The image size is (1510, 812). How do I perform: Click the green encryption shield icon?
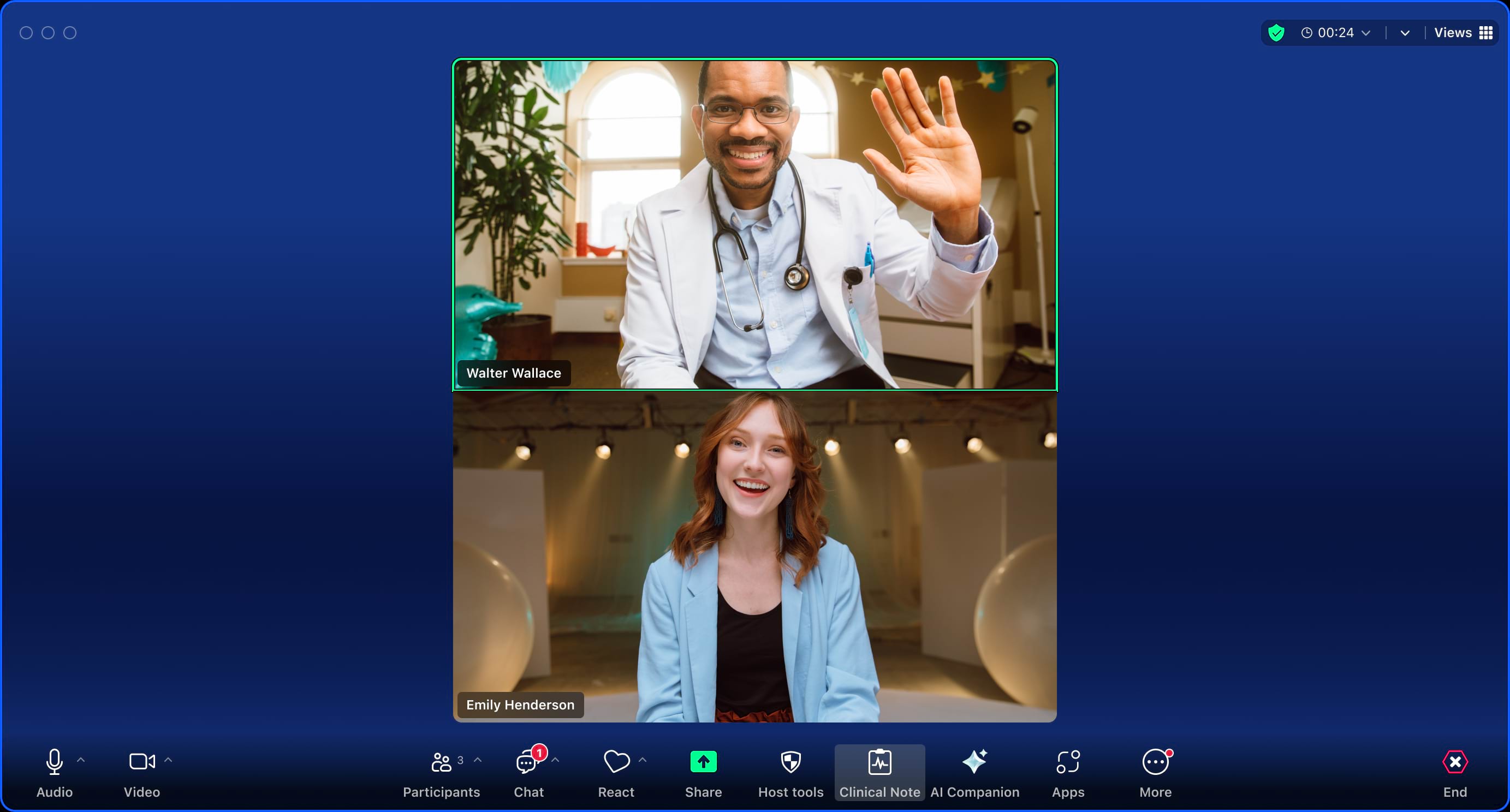click(1275, 33)
